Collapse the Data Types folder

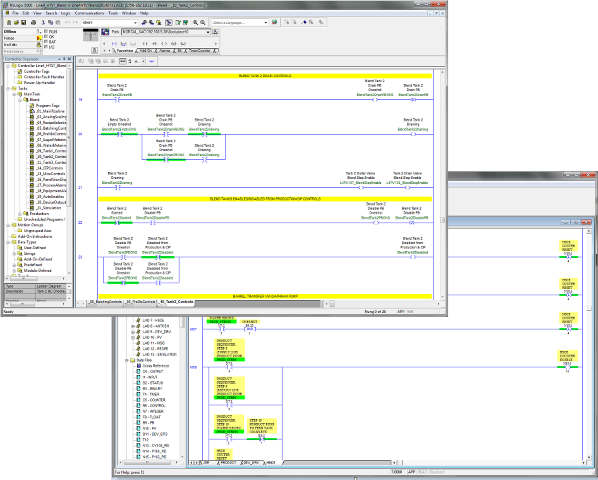coord(8,242)
